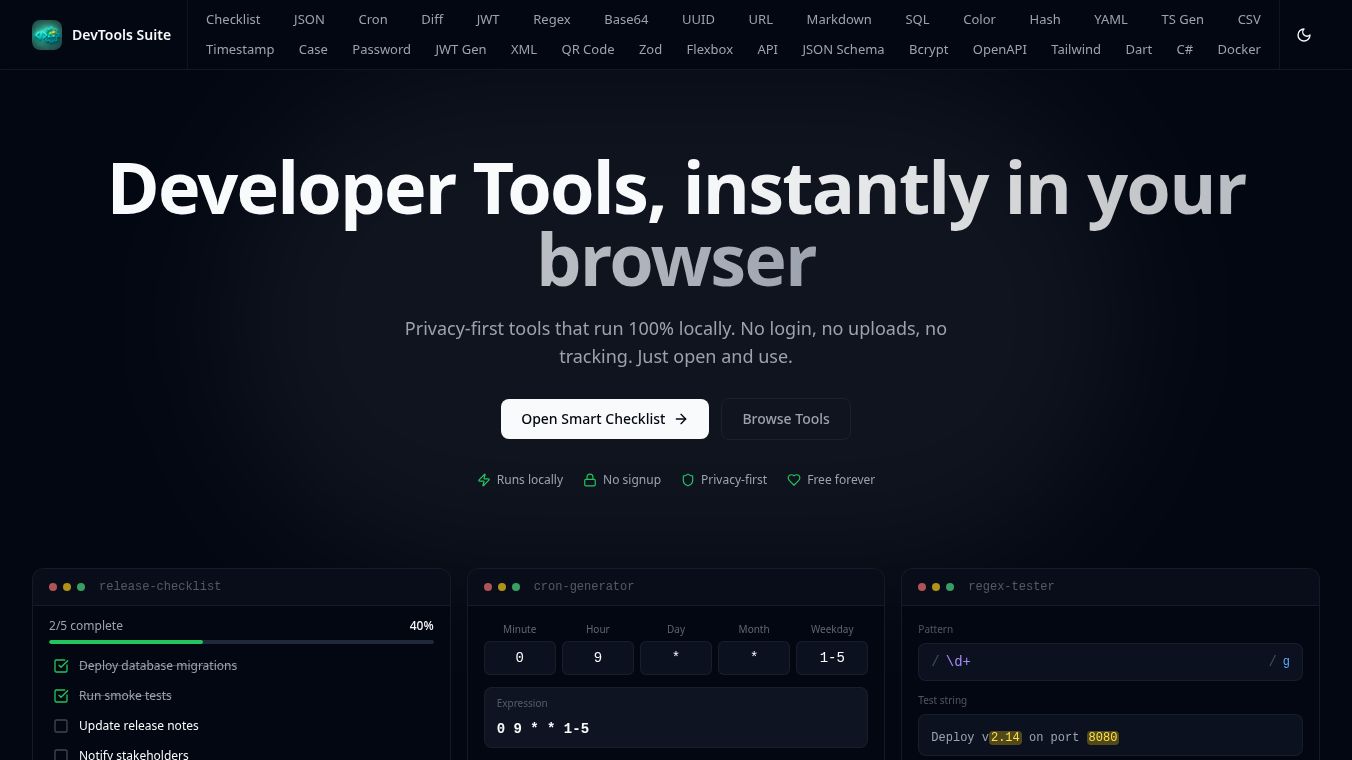1352x760 pixels.
Task: Go to Markdown tool
Action: 839,19
